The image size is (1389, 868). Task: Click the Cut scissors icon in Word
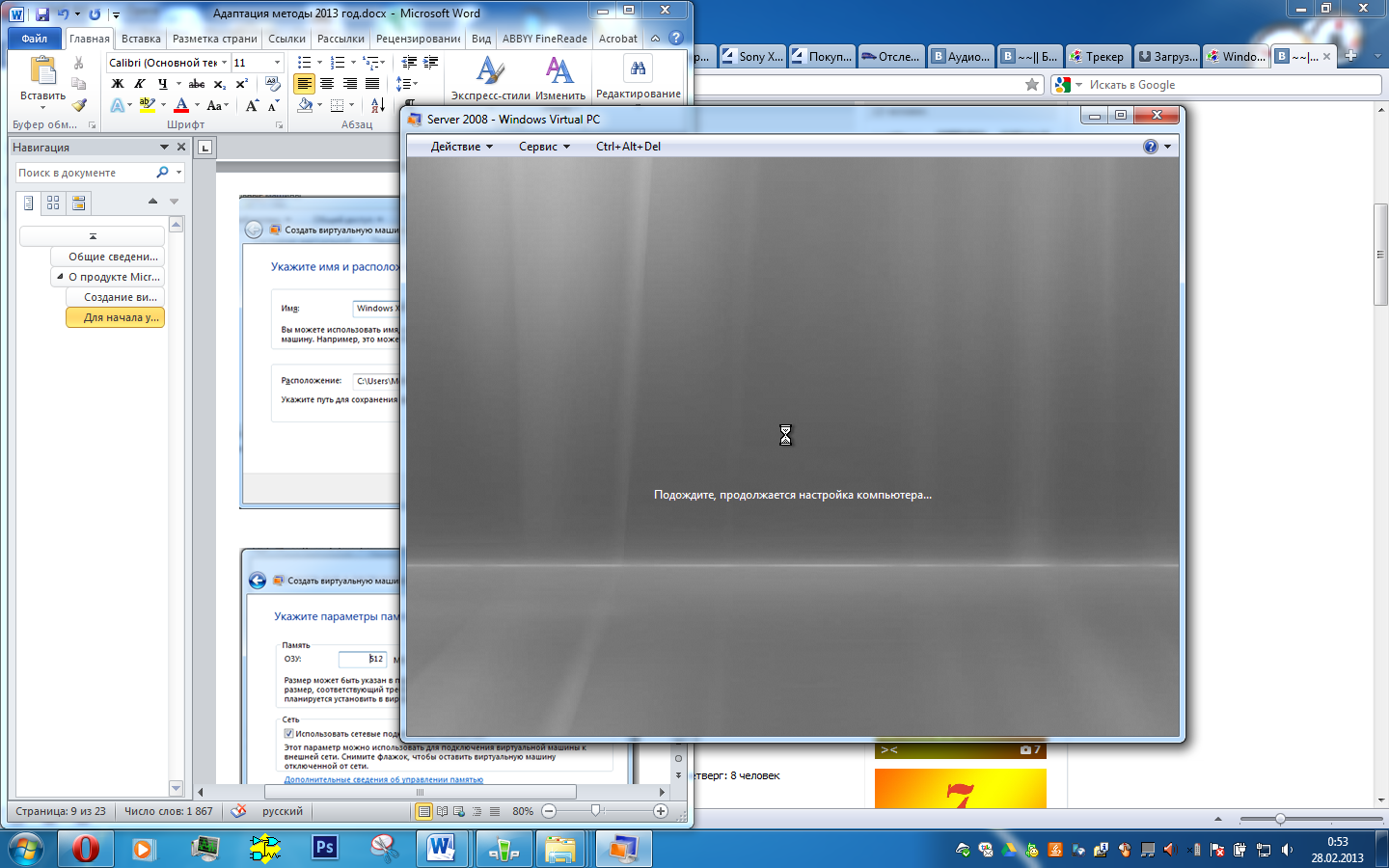(x=79, y=63)
